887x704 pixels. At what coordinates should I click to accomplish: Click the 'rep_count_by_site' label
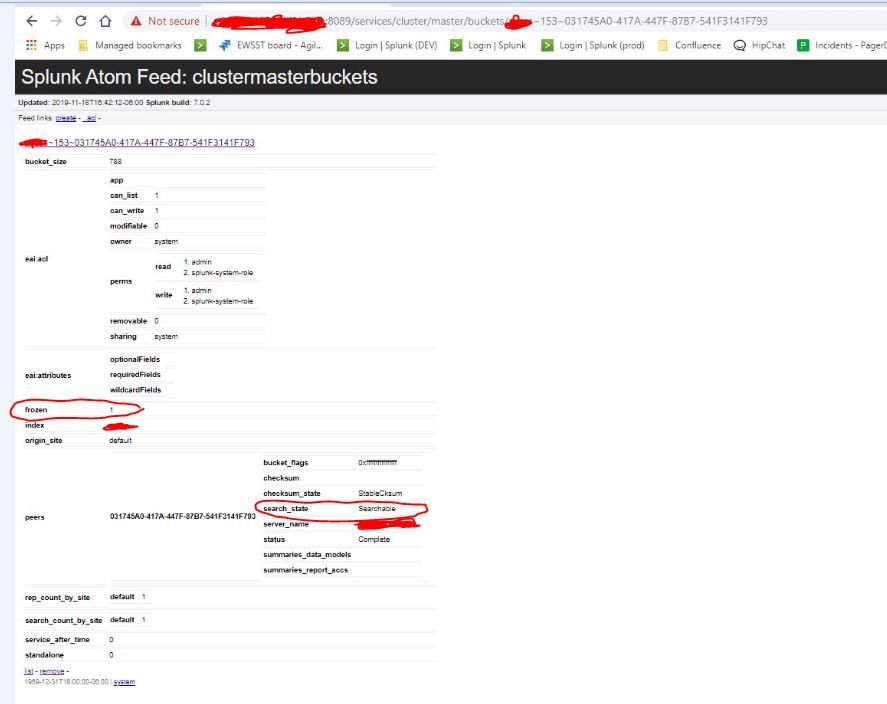click(x=58, y=597)
